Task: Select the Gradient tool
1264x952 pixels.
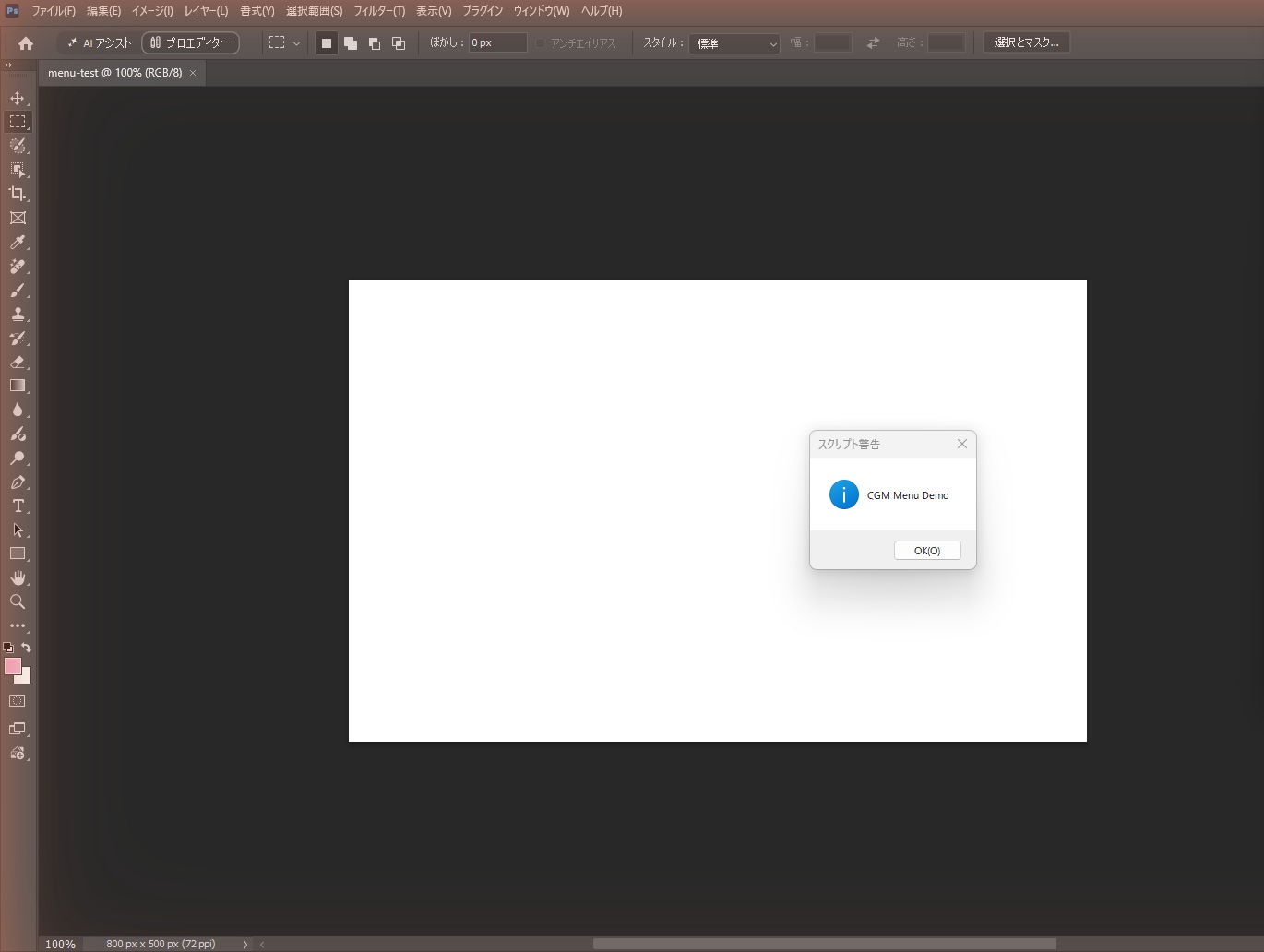Action: coord(18,386)
